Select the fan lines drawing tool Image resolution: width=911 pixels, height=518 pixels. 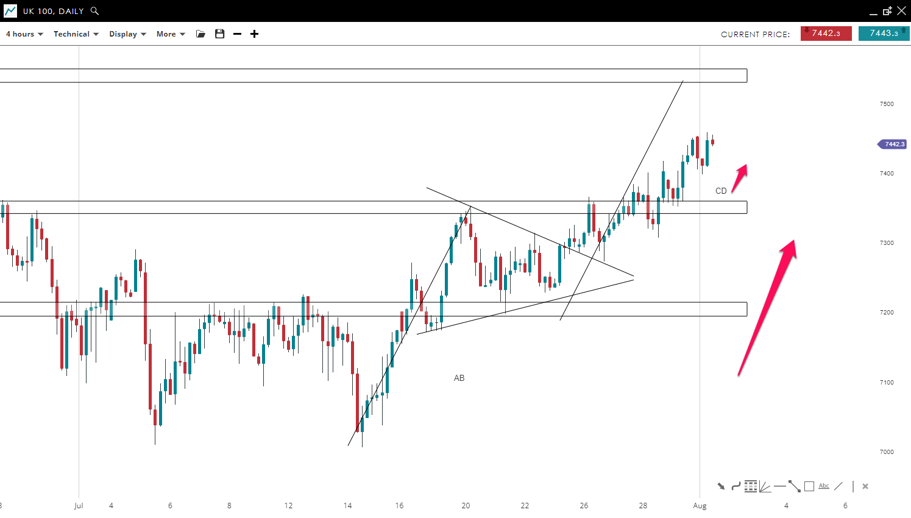(x=765, y=487)
